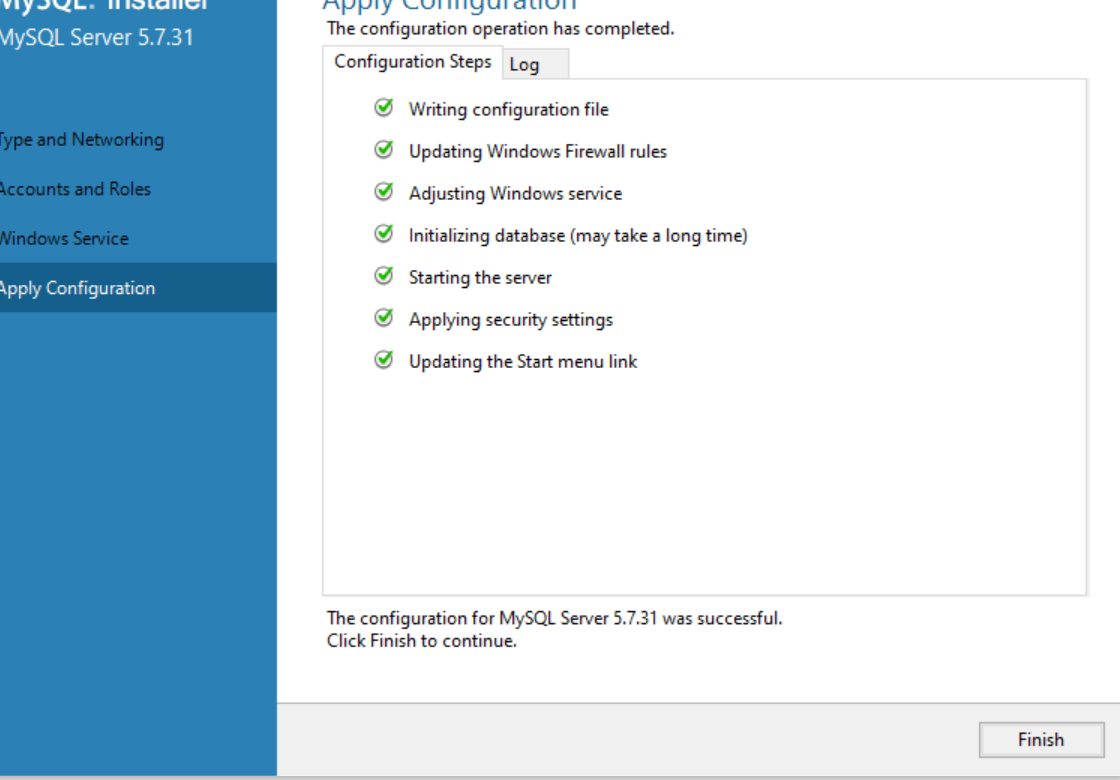
Task: Click checkmark next to Initializing database
Action: coord(384,234)
